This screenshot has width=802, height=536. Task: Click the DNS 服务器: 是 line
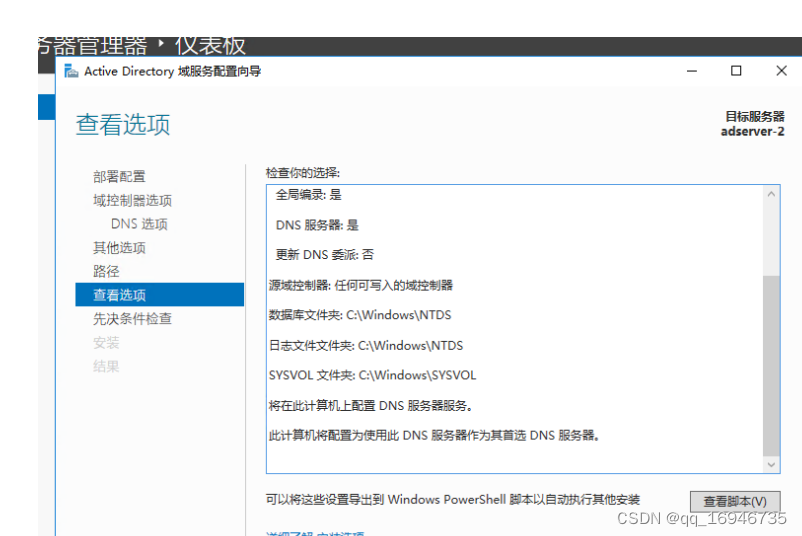coord(317,225)
